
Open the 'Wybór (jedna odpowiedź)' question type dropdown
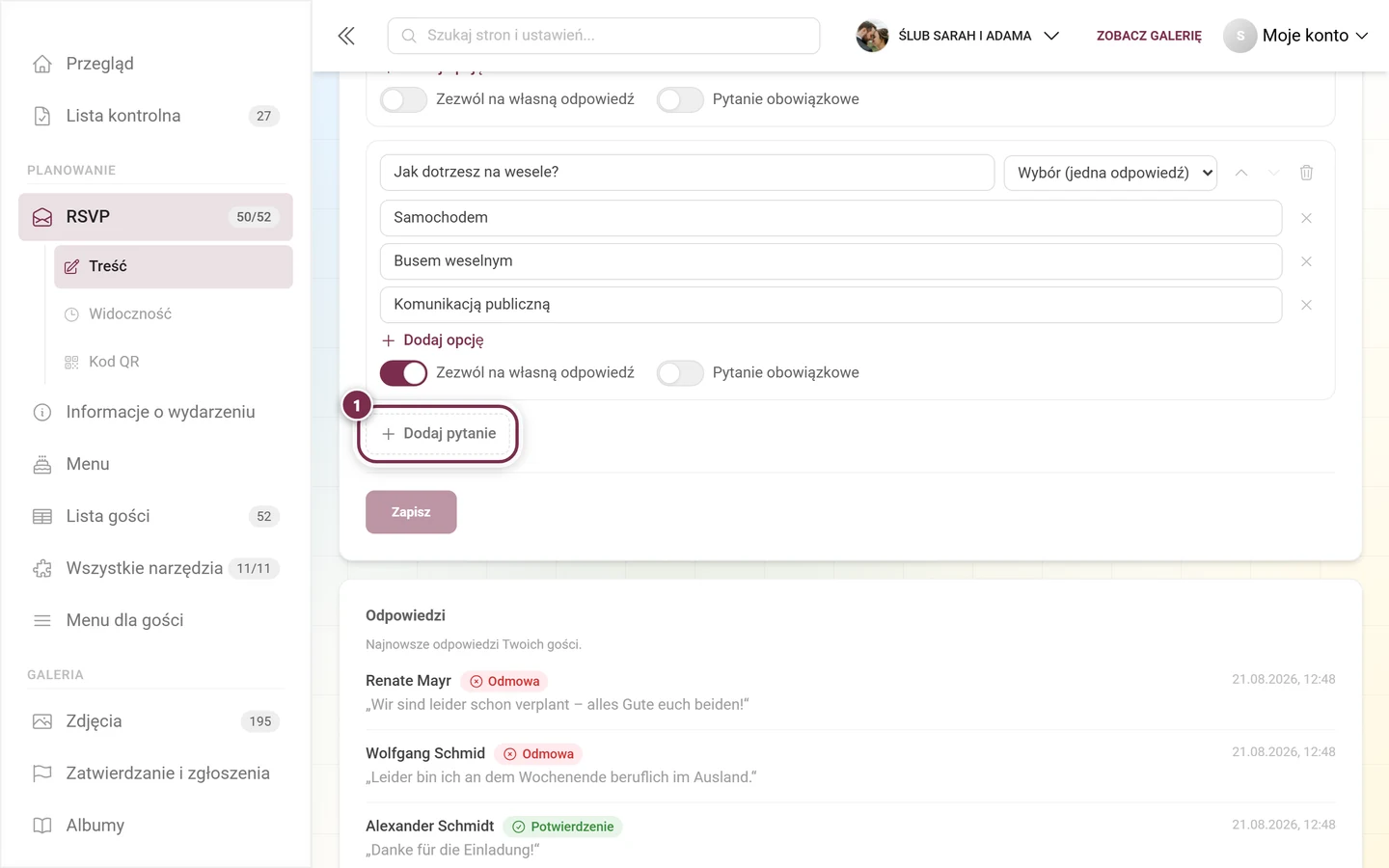1110,173
